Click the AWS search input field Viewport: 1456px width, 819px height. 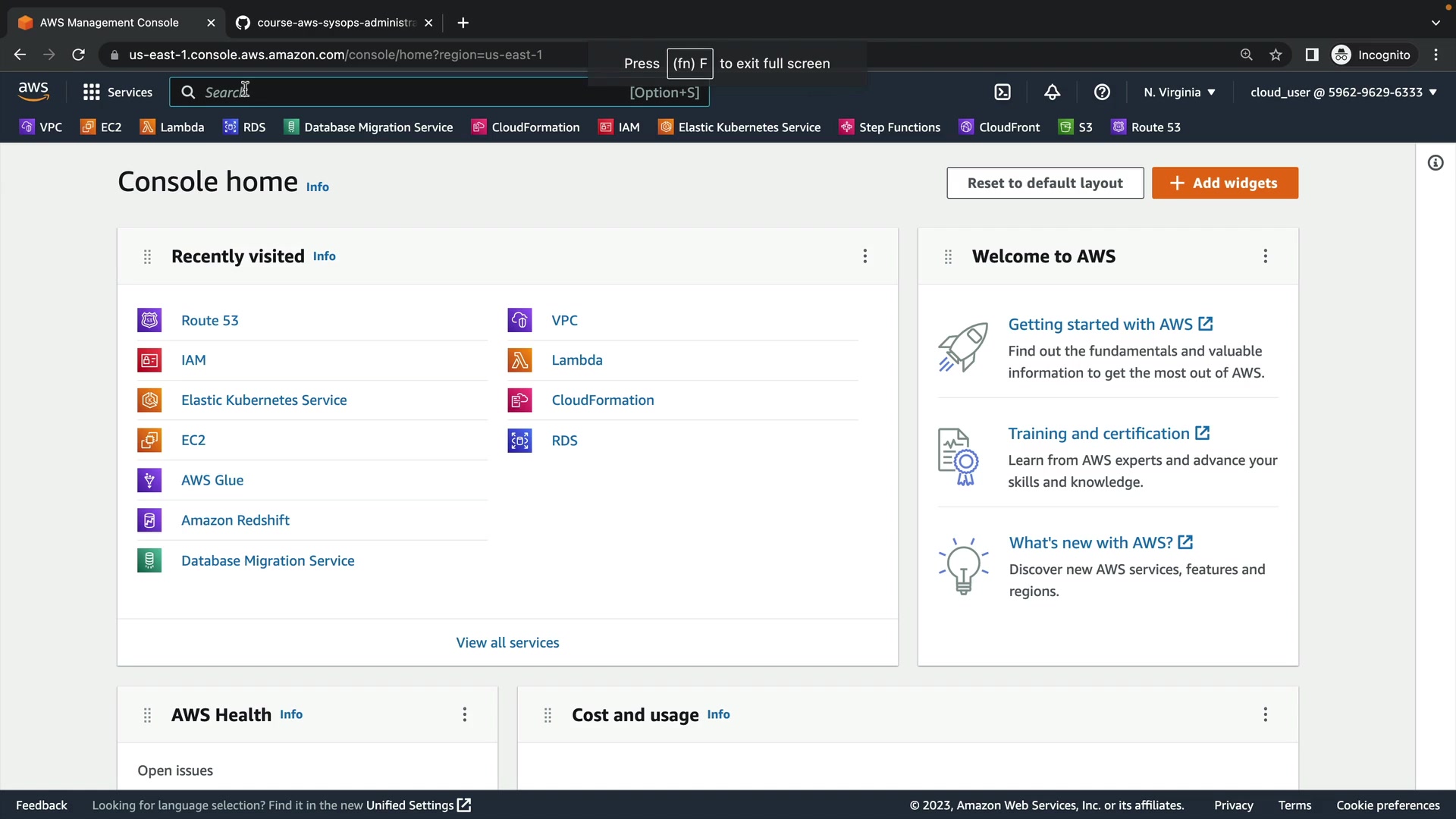click(409, 93)
